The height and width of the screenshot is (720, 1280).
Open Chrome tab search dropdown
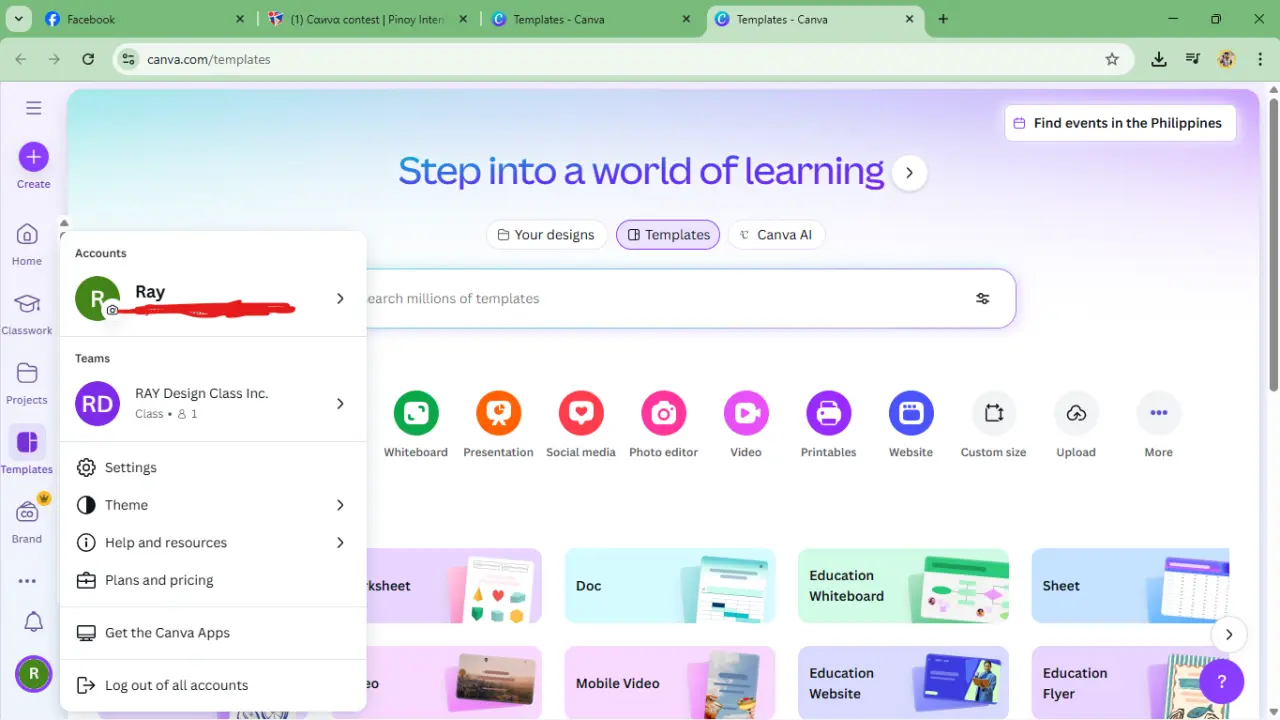tap(19, 19)
